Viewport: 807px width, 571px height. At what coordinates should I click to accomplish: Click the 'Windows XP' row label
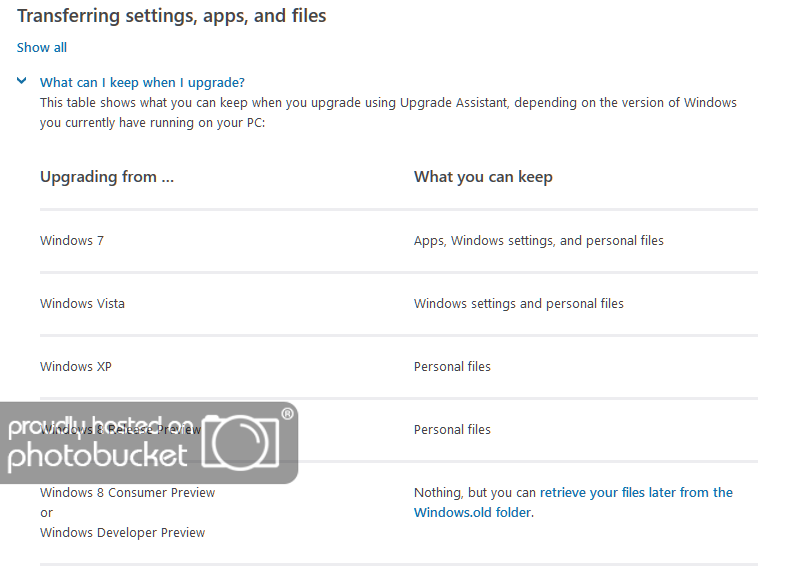[x=76, y=367]
